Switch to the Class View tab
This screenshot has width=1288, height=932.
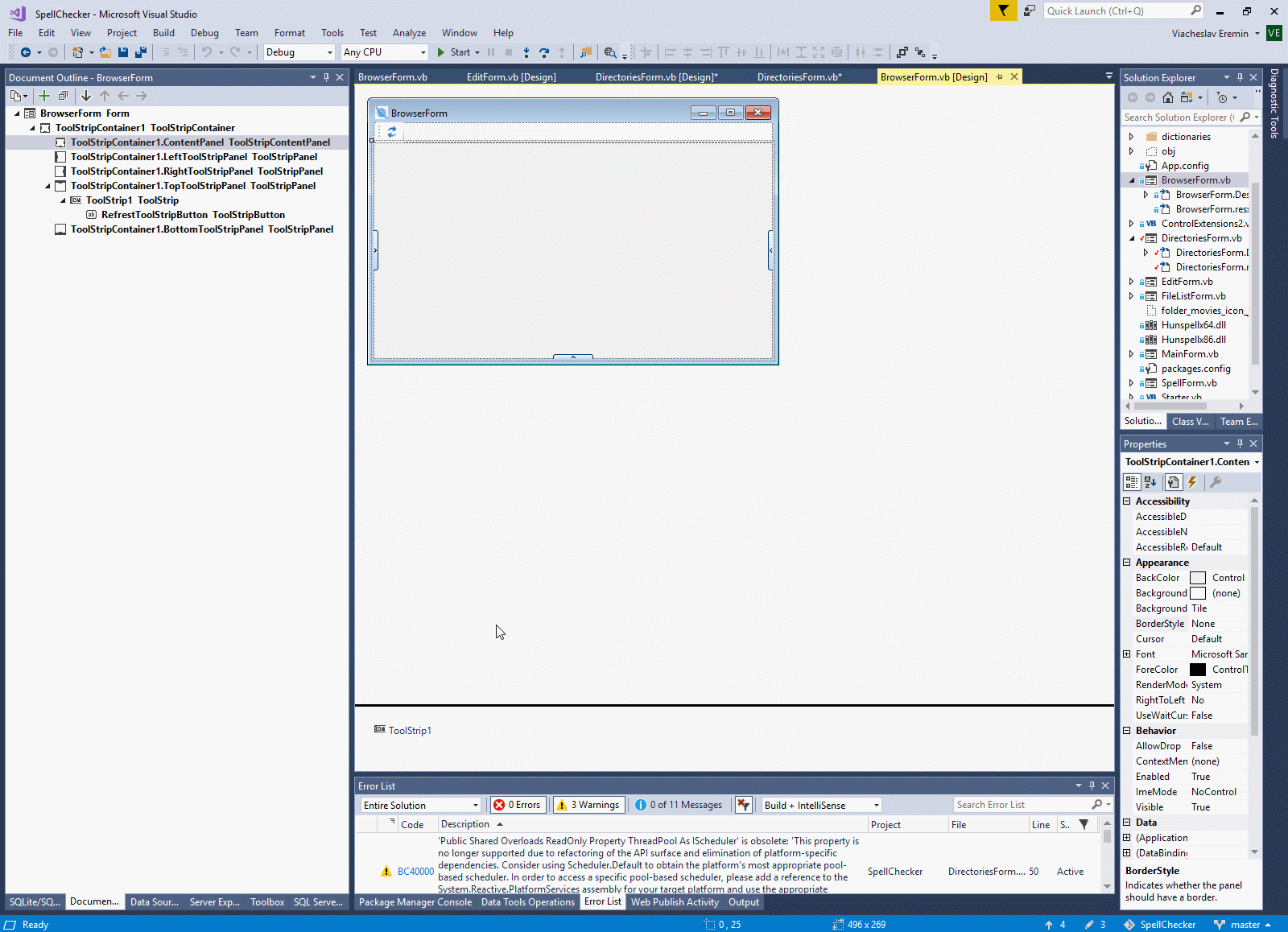[x=1190, y=422]
